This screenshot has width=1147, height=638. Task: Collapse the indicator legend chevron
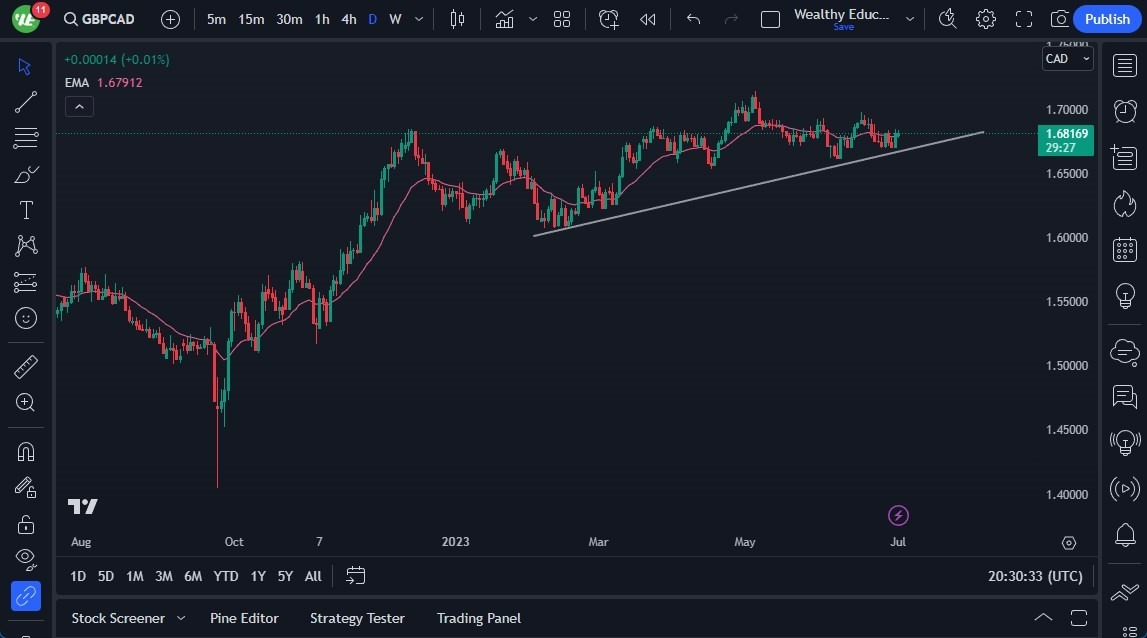pos(79,106)
